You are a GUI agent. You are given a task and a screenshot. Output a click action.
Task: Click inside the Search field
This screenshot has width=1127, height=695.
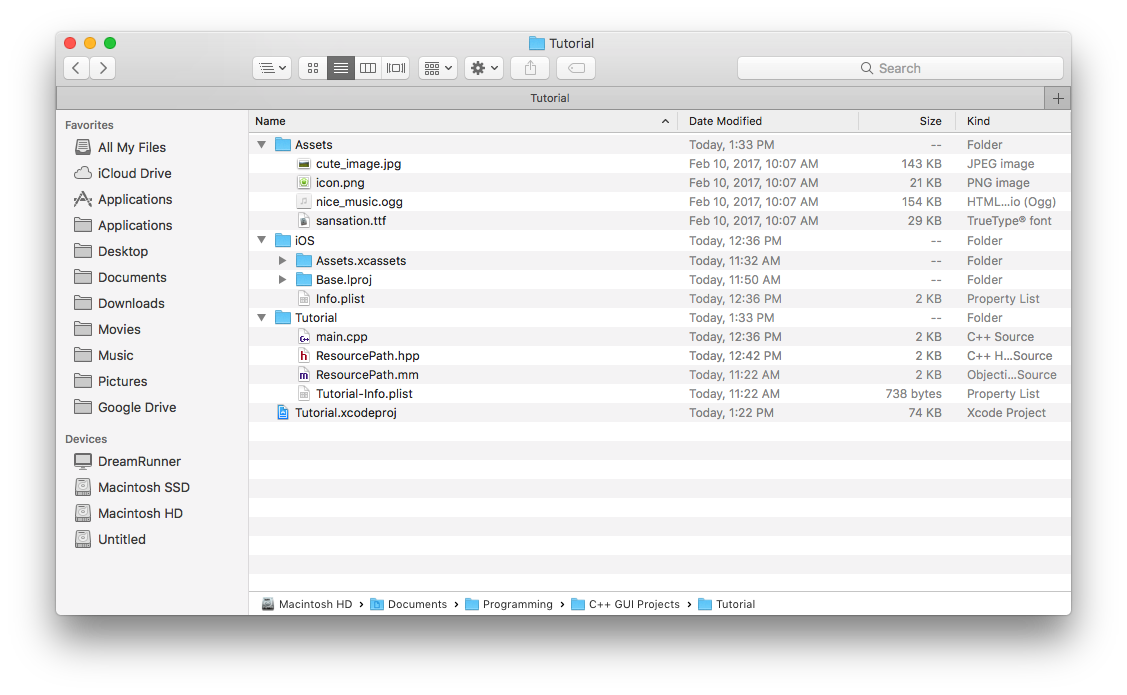pyautogui.click(x=899, y=67)
